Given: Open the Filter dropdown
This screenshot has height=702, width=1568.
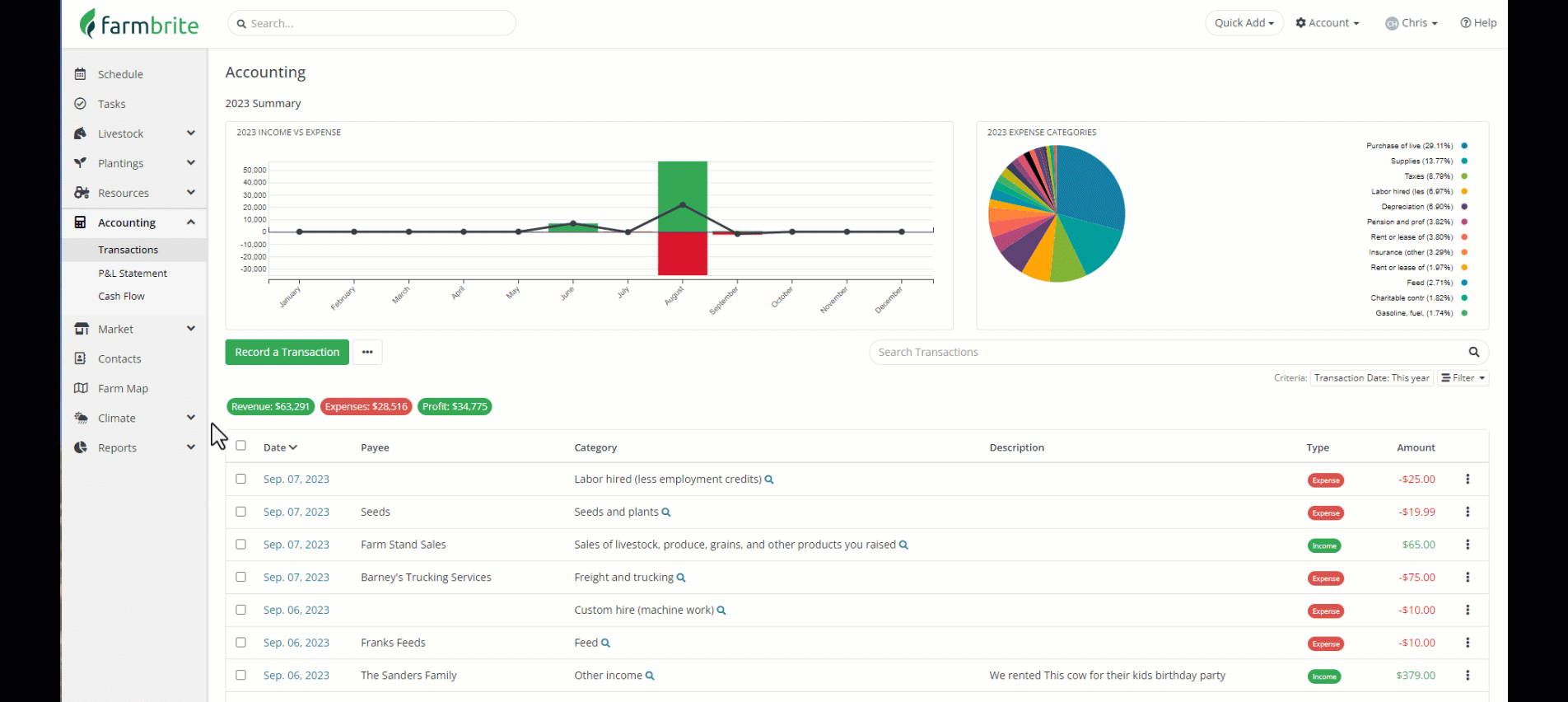Looking at the screenshot, I should 1463,378.
